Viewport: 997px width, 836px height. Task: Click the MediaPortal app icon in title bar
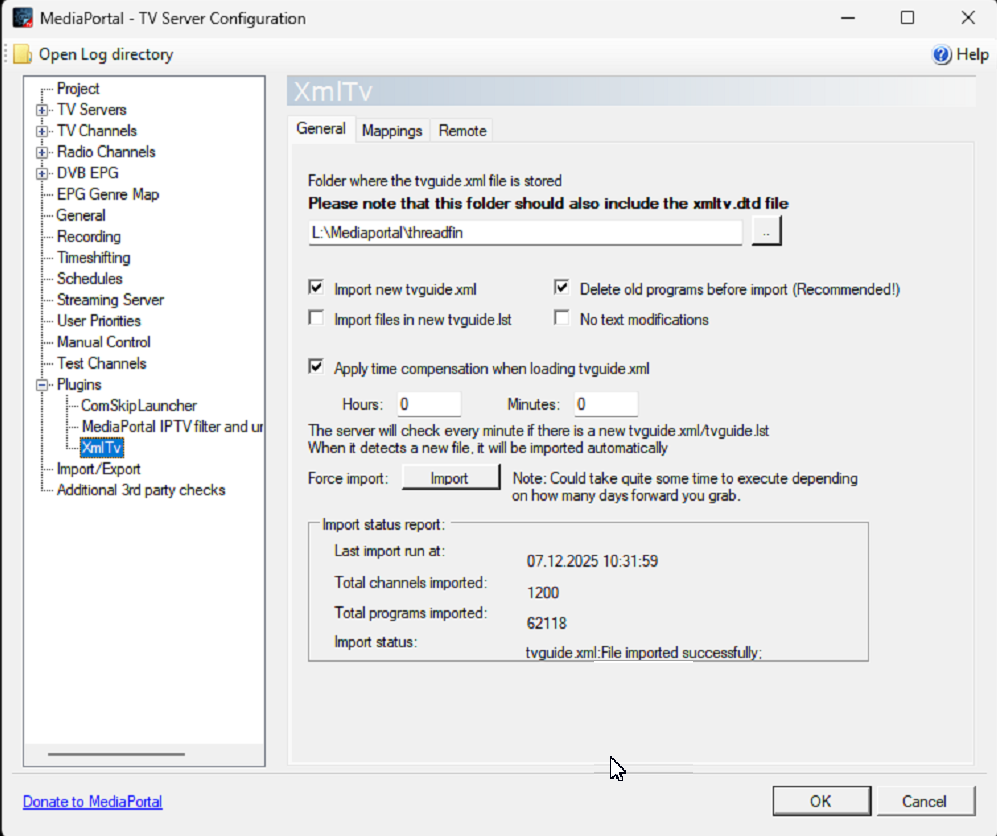22,18
